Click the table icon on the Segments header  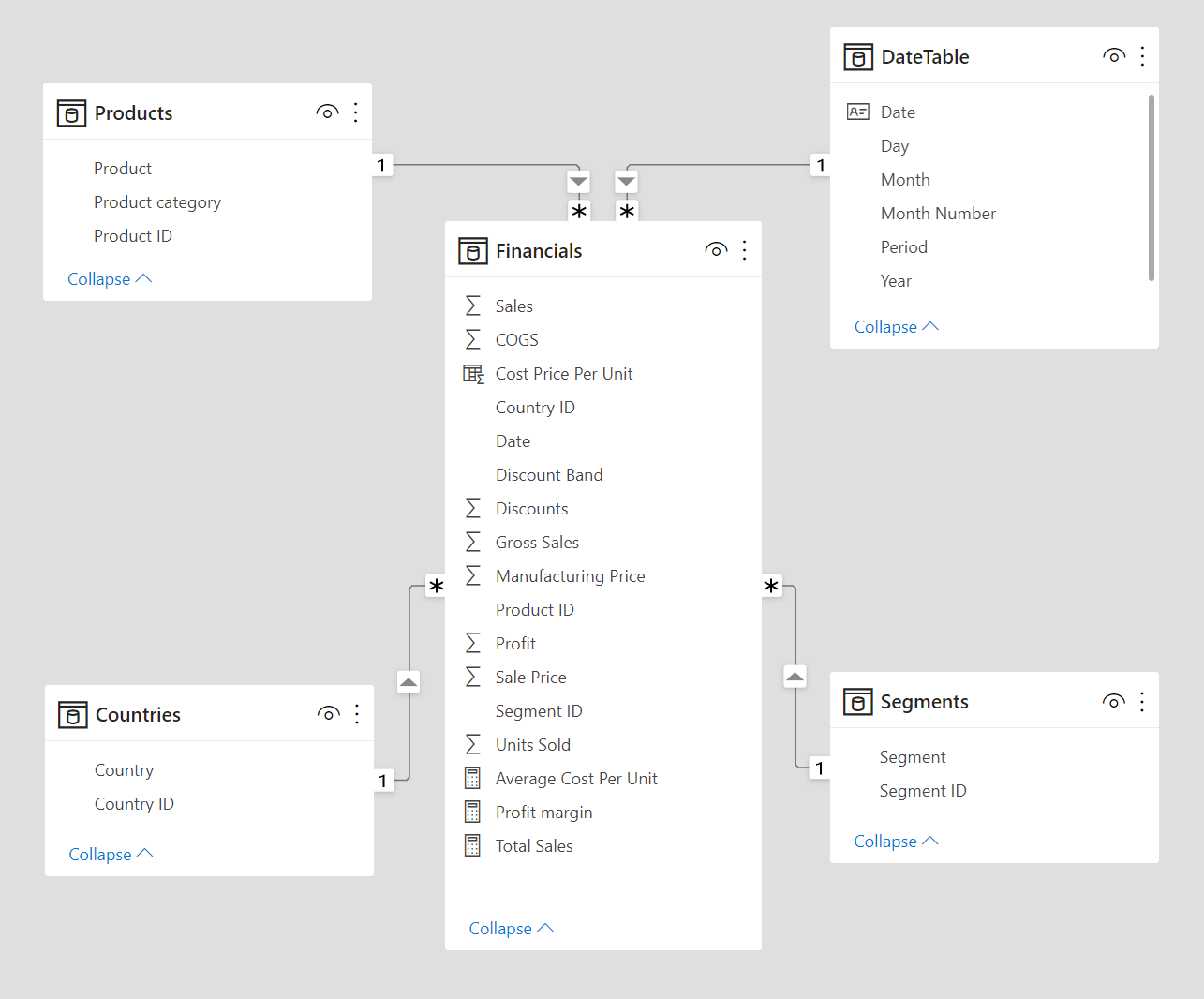[857, 701]
